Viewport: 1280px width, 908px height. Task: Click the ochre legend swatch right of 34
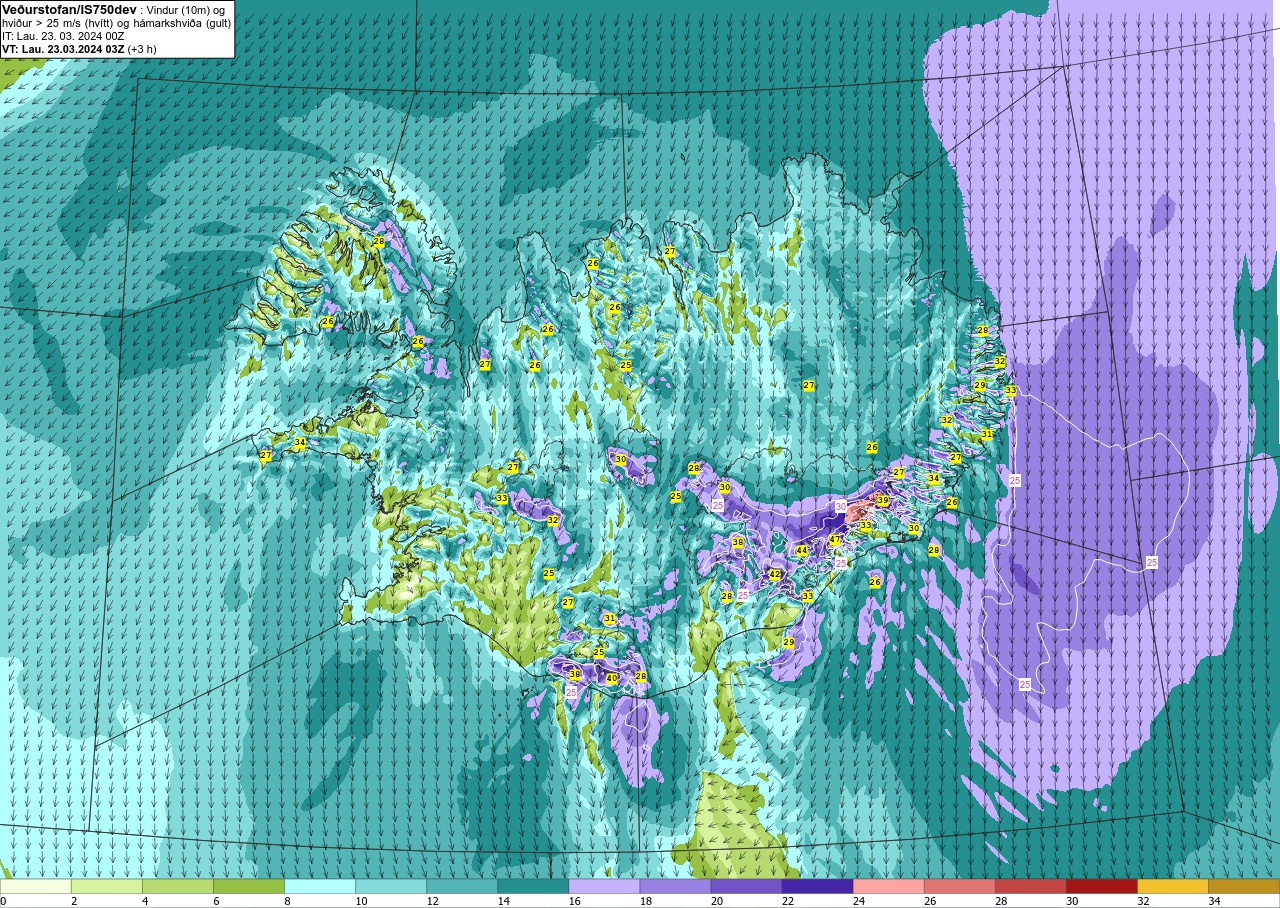click(1243, 886)
